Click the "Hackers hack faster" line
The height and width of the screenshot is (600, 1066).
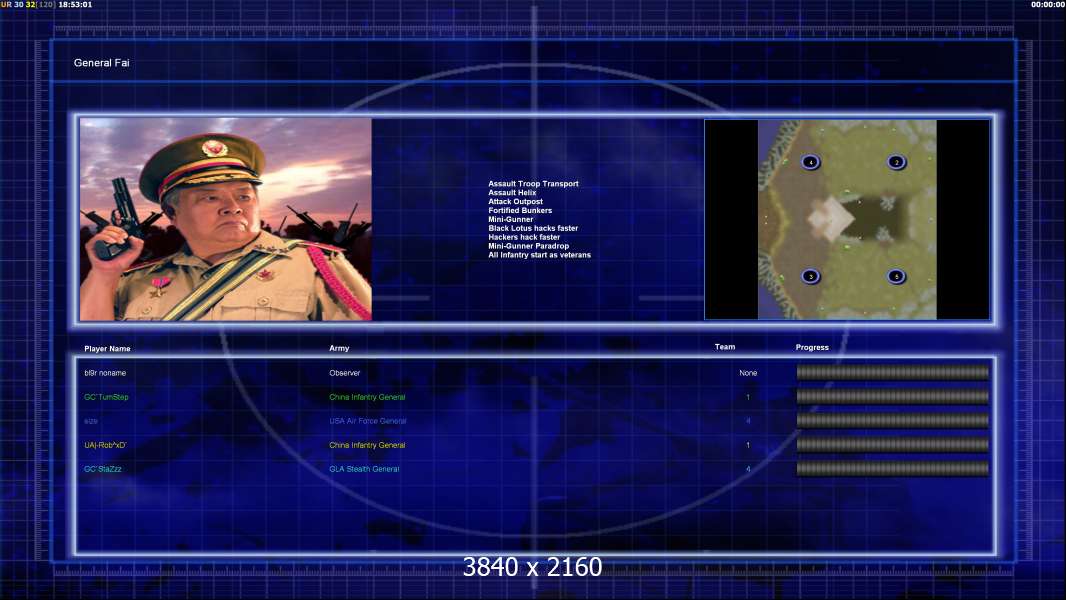pos(524,237)
